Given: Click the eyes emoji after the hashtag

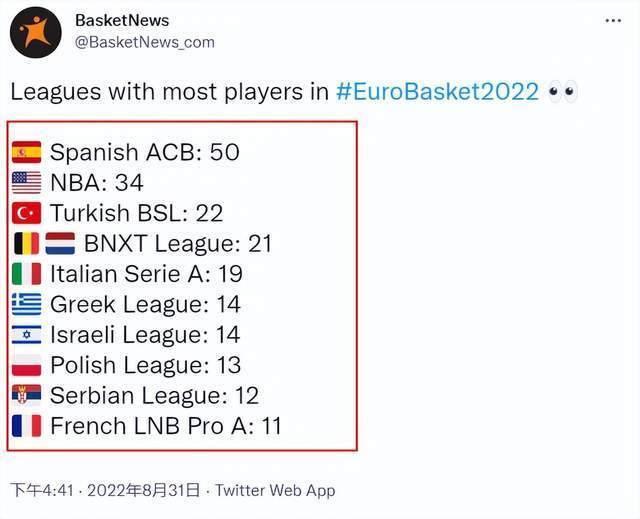Looking at the screenshot, I should click(562, 91).
